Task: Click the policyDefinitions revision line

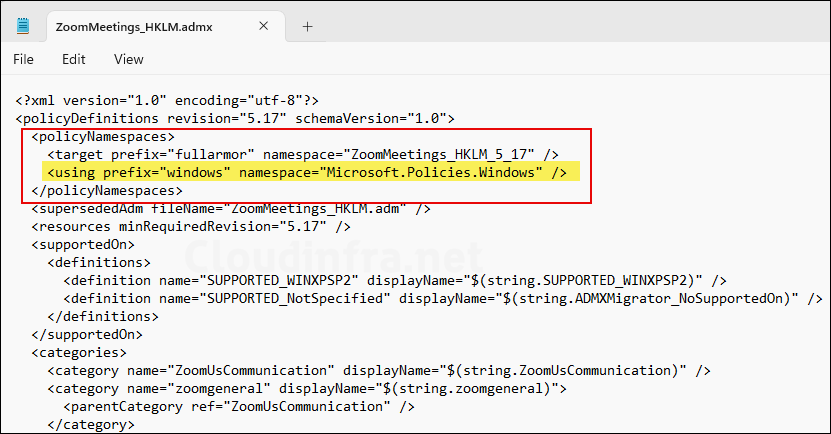Action: [235, 119]
